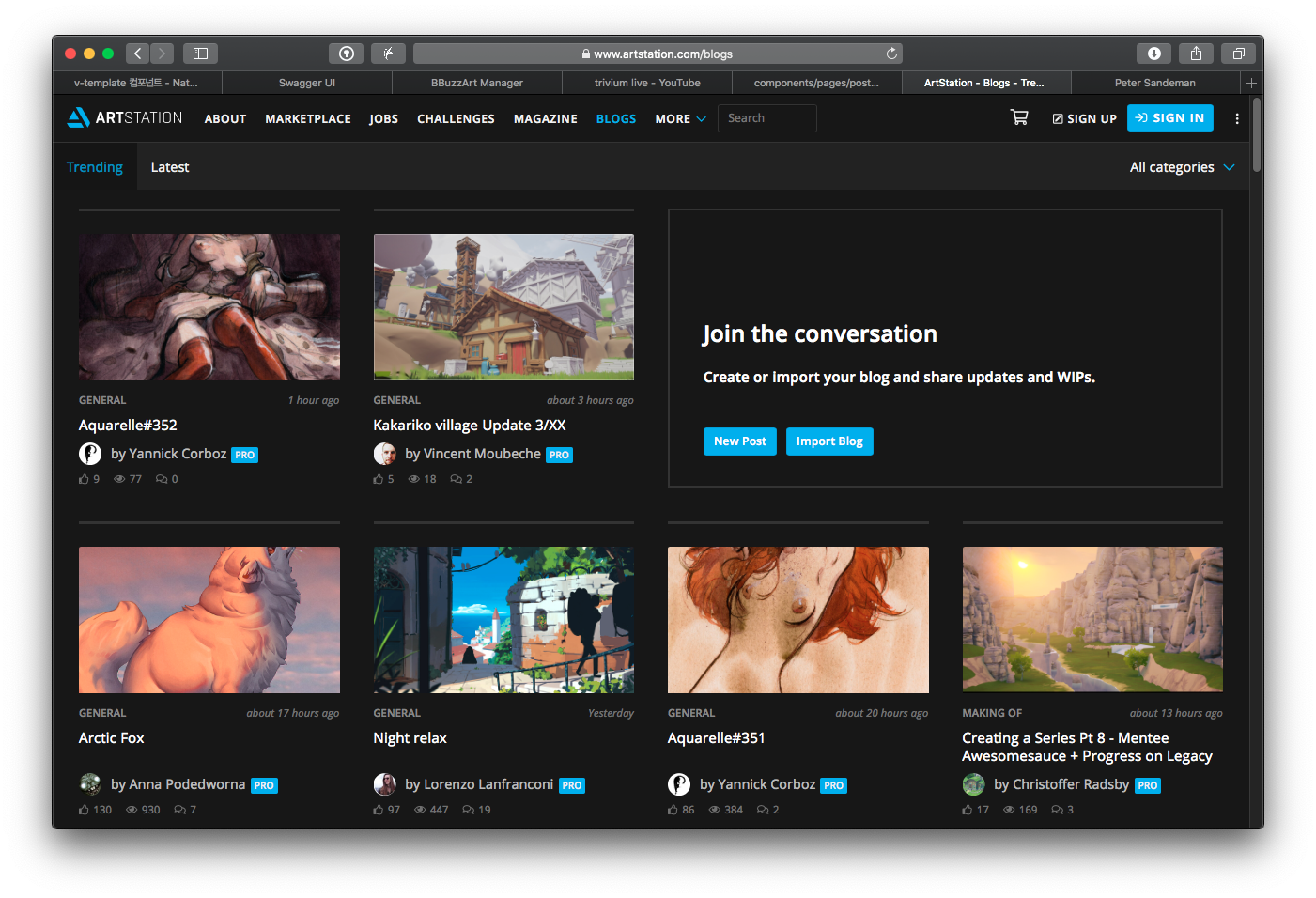Open Safari downloads
This screenshot has width=1316, height=898.
[x=1154, y=54]
